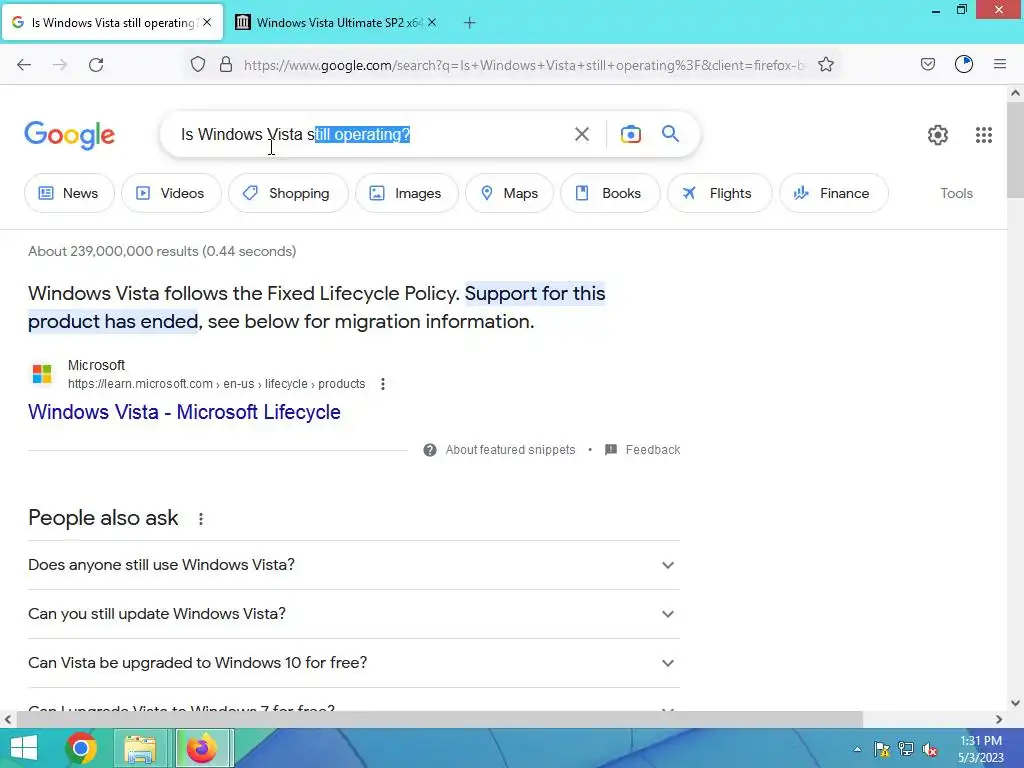Screen dimensions: 1024x768
Task: Click the scroll down arrow
Action: pos(1015,703)
